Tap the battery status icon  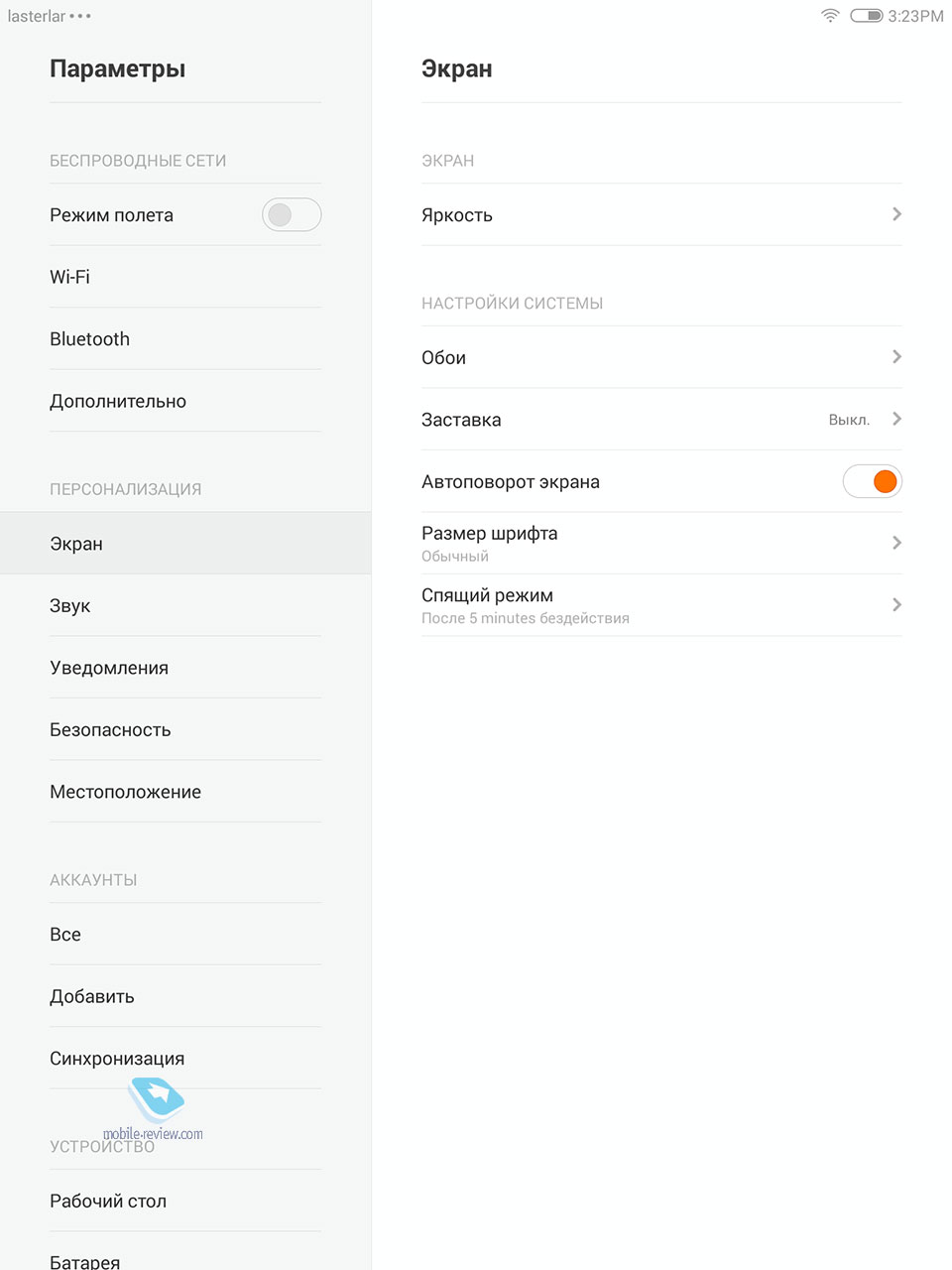coord(866,16)
